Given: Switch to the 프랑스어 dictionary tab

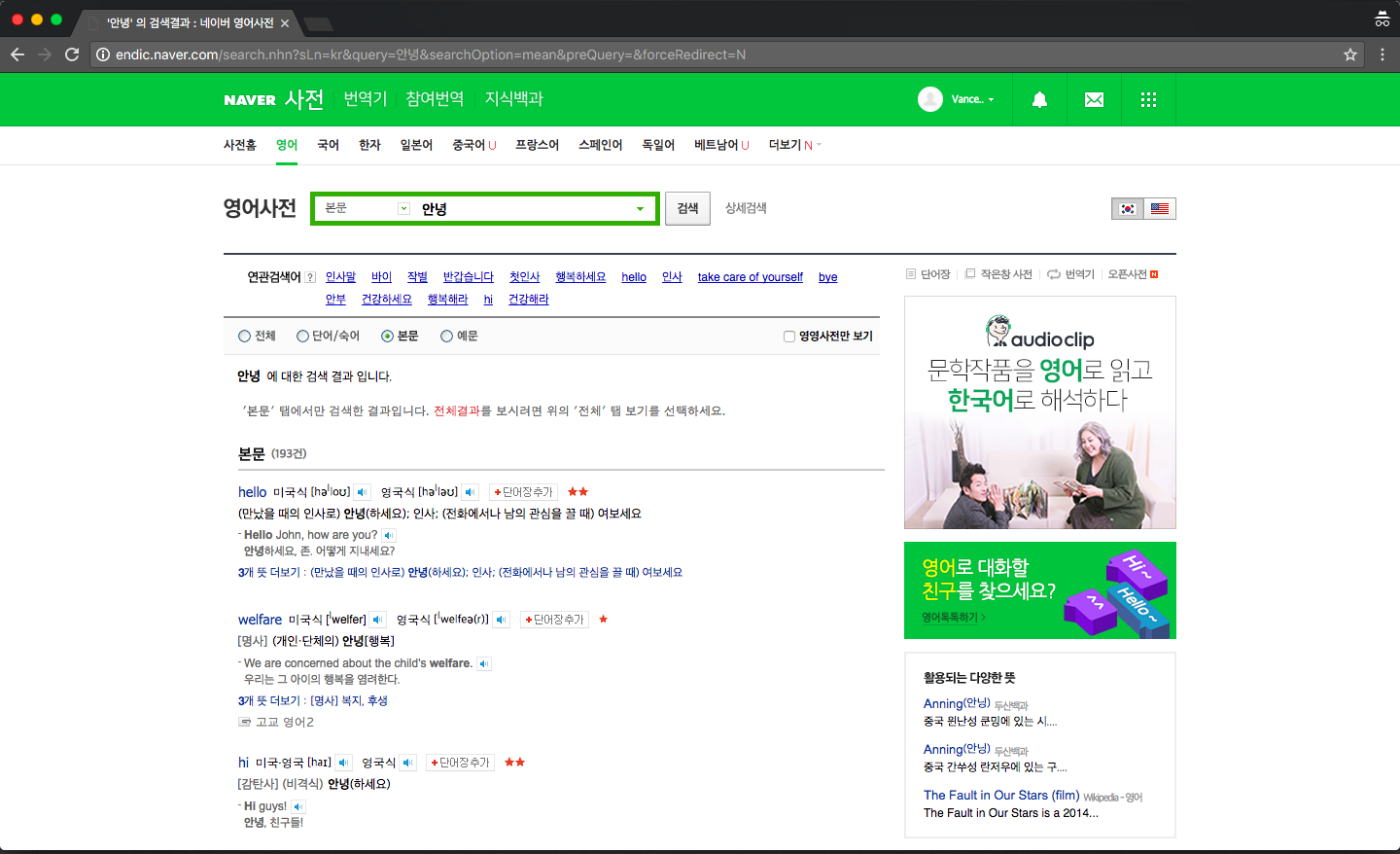Looking at the screenshot, I should click(x=537, y=145).
